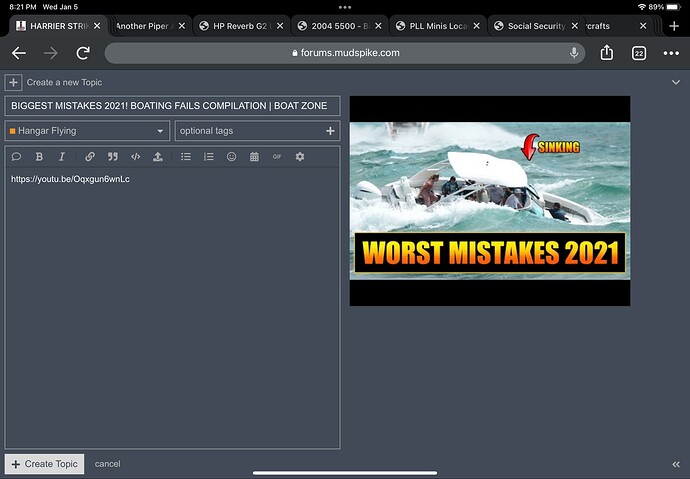Screen dimensions: 690x479
Task: Open the share sheet icon
Action: pyautogui.click(x=606, y=52)
